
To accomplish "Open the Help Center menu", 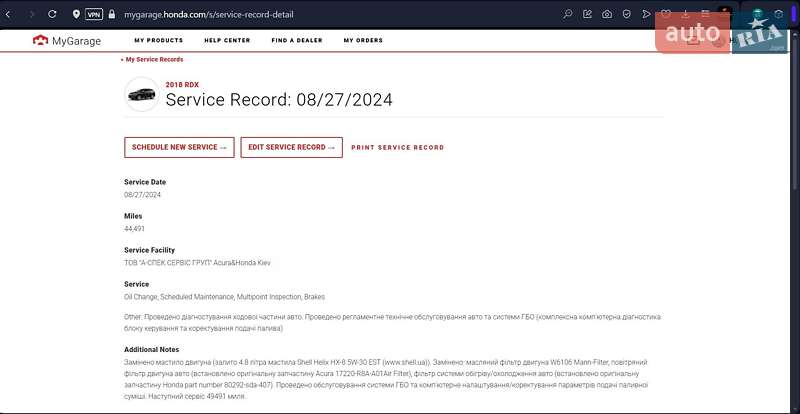I will 227,41.
